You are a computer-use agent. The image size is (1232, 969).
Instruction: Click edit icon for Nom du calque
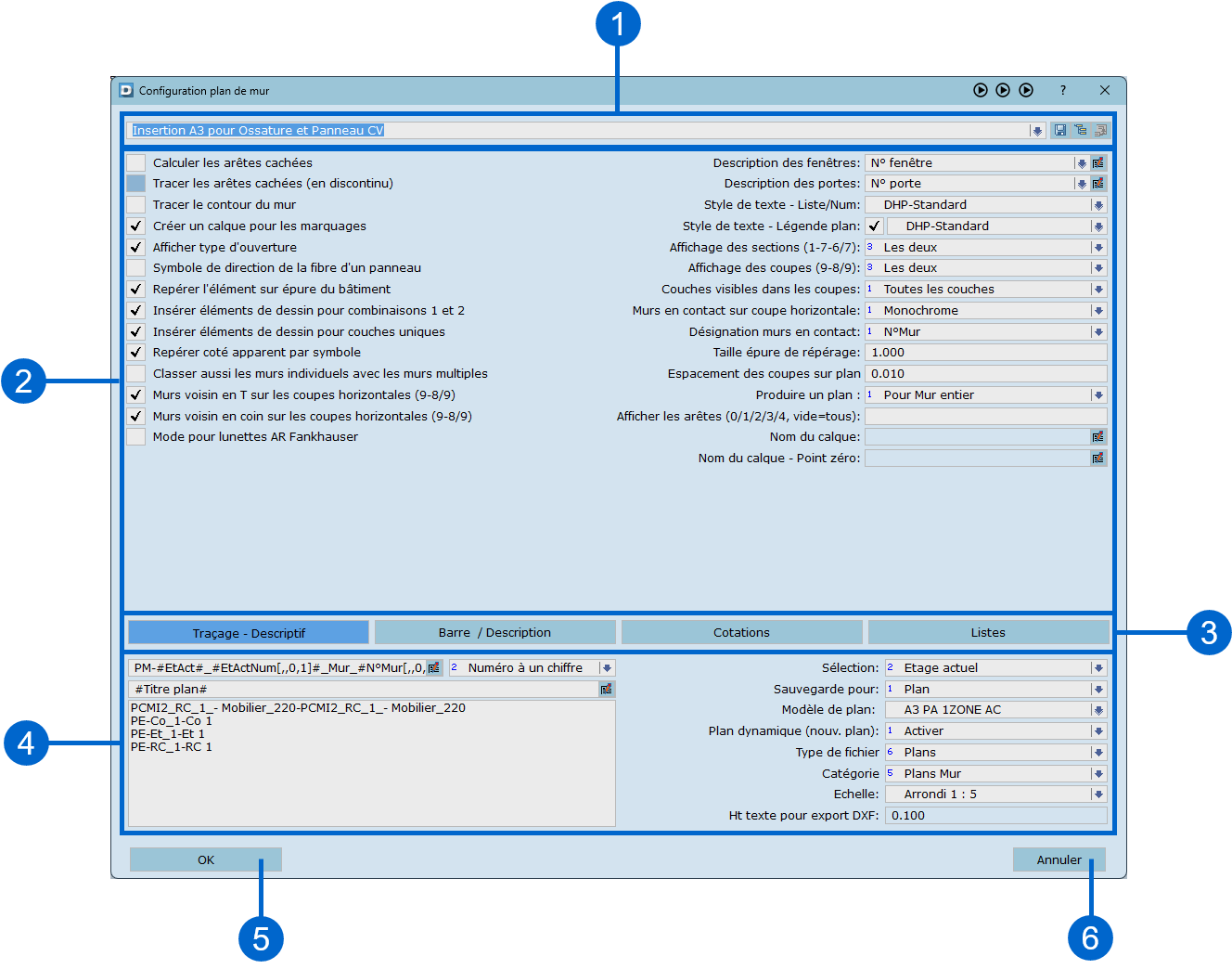[x=1098, y=437]
